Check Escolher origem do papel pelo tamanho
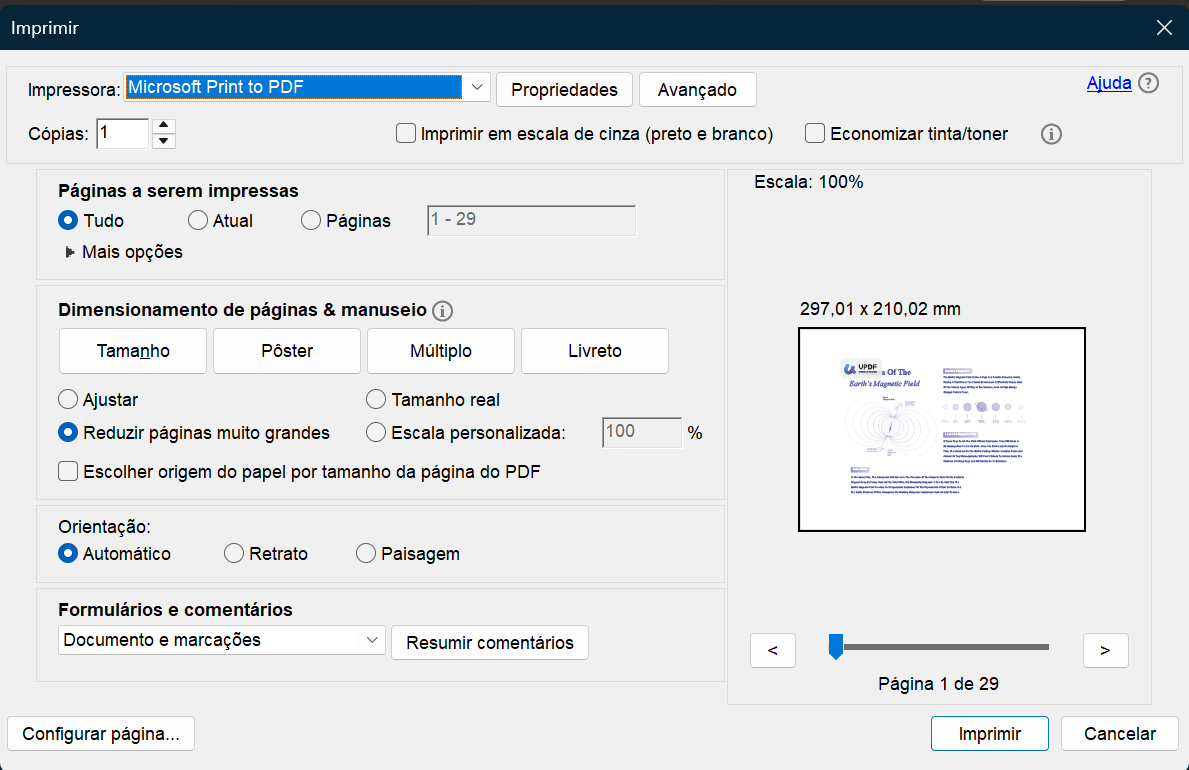The width and height of the screenshot is (1189, 770). coord(68,471)
